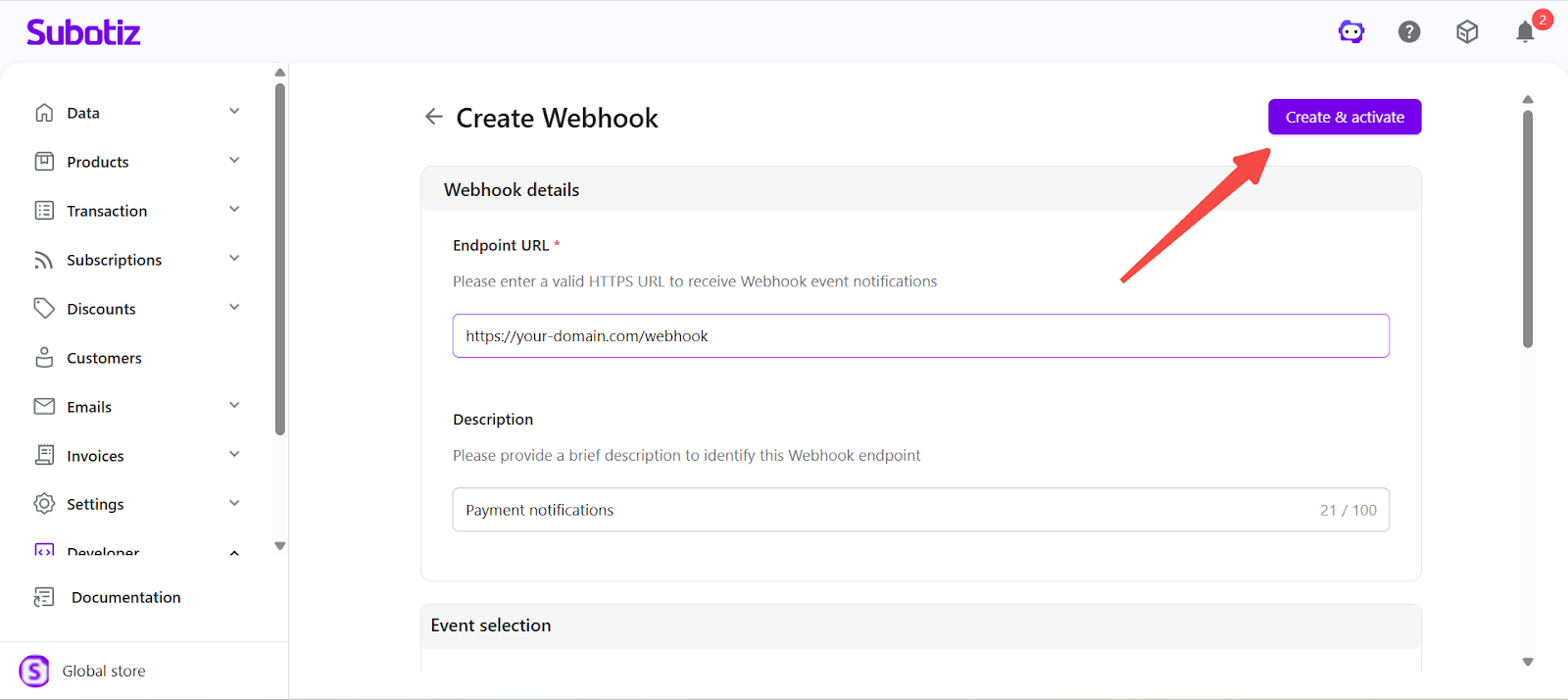Click the Endpoint URL input field
Screen dimensions: 1568x700
click(x=920, y=336)
